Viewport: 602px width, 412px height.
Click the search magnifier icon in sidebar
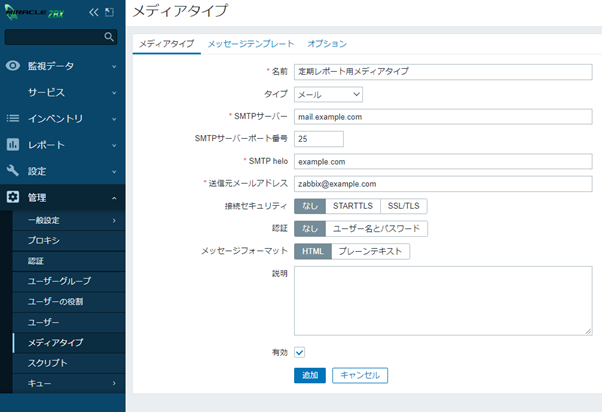point(110,37)
